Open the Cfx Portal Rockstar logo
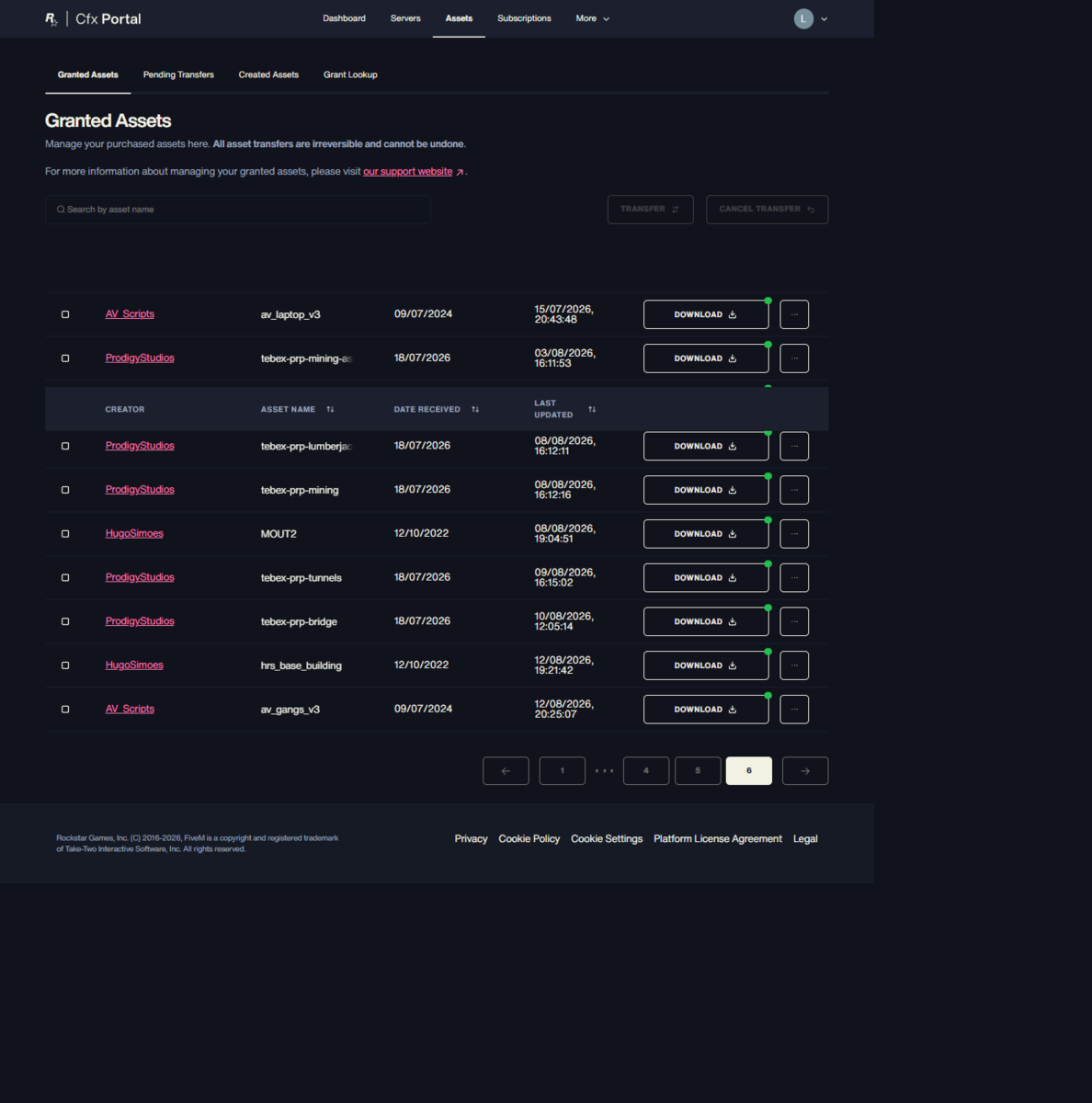The height and width of the screenshot is (1103, 1092). 93,18
